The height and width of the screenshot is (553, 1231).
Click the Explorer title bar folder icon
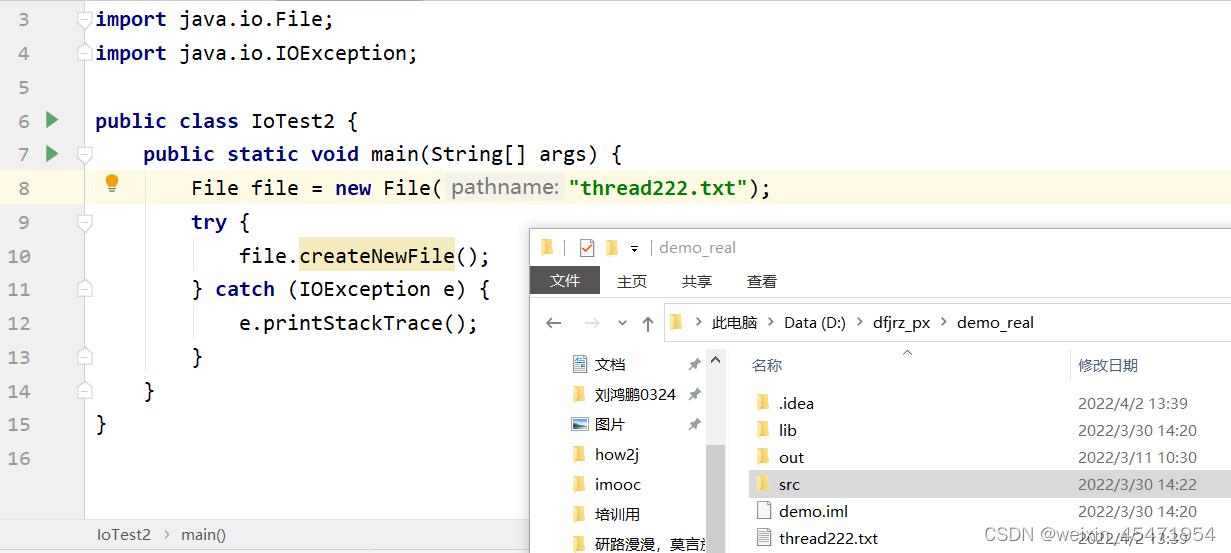click(x=547, y=248)
